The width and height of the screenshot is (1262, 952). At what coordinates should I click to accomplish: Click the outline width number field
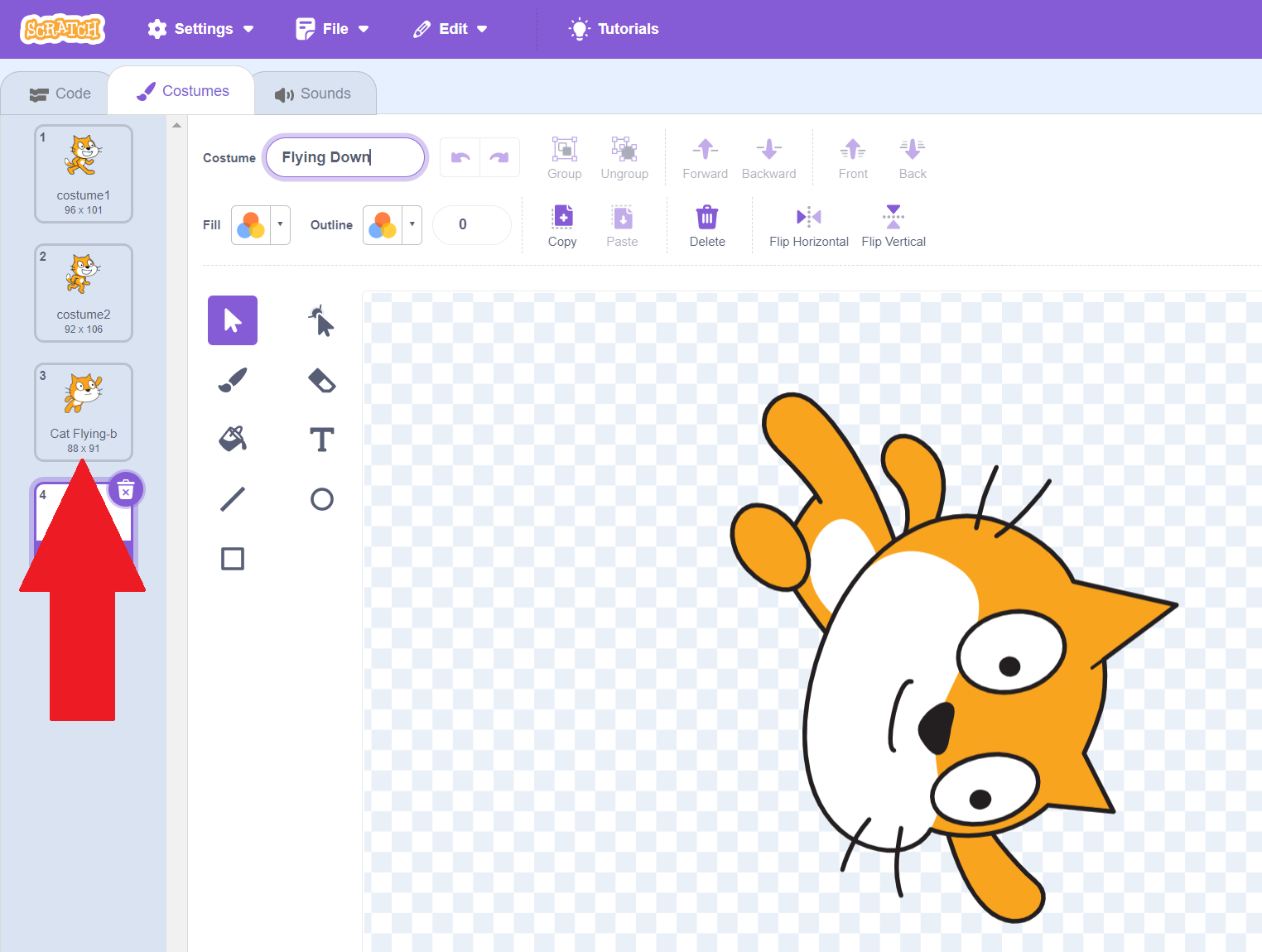(472, 224)
